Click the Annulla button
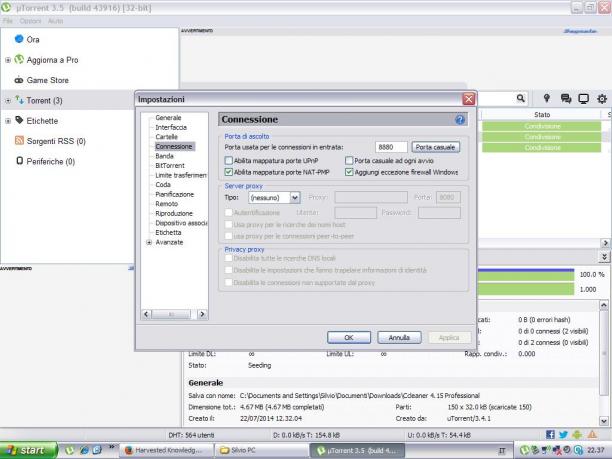Image resolution: width=612 pixels, height=459 pixels. click(x=399, y=338)
